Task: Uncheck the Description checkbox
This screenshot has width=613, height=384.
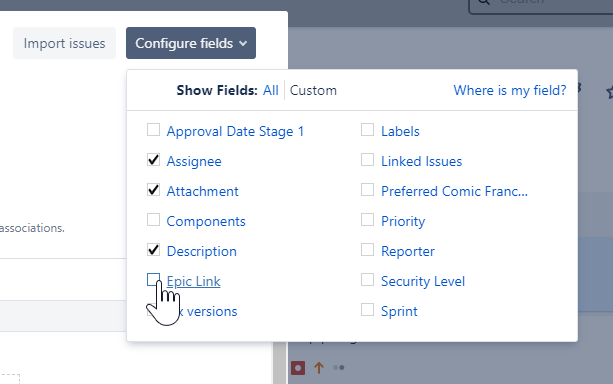Action: coord(153,250)
